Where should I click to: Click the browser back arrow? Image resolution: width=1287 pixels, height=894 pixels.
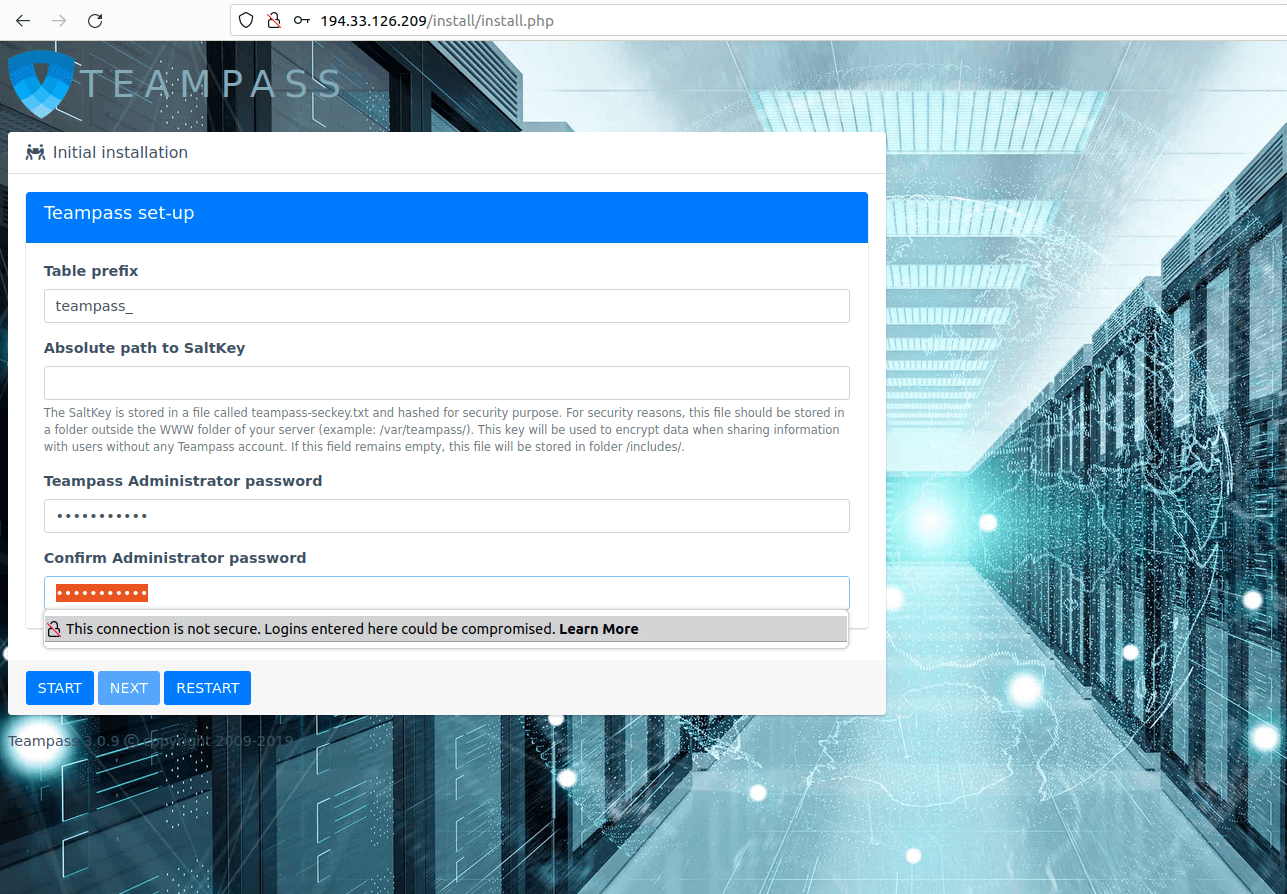coord(23,20)
